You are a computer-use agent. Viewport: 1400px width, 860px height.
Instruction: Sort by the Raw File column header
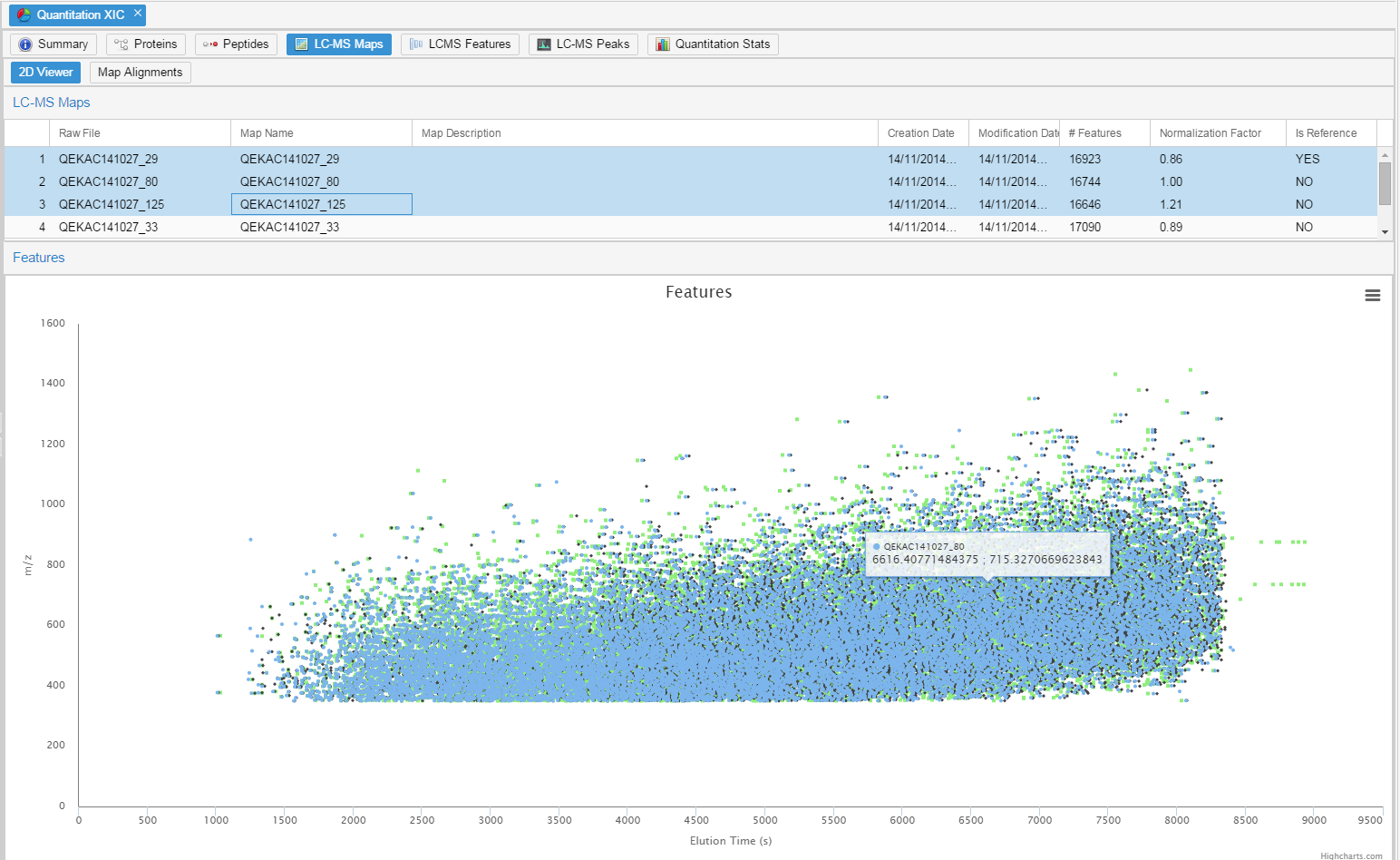click(x=80, y=133)
